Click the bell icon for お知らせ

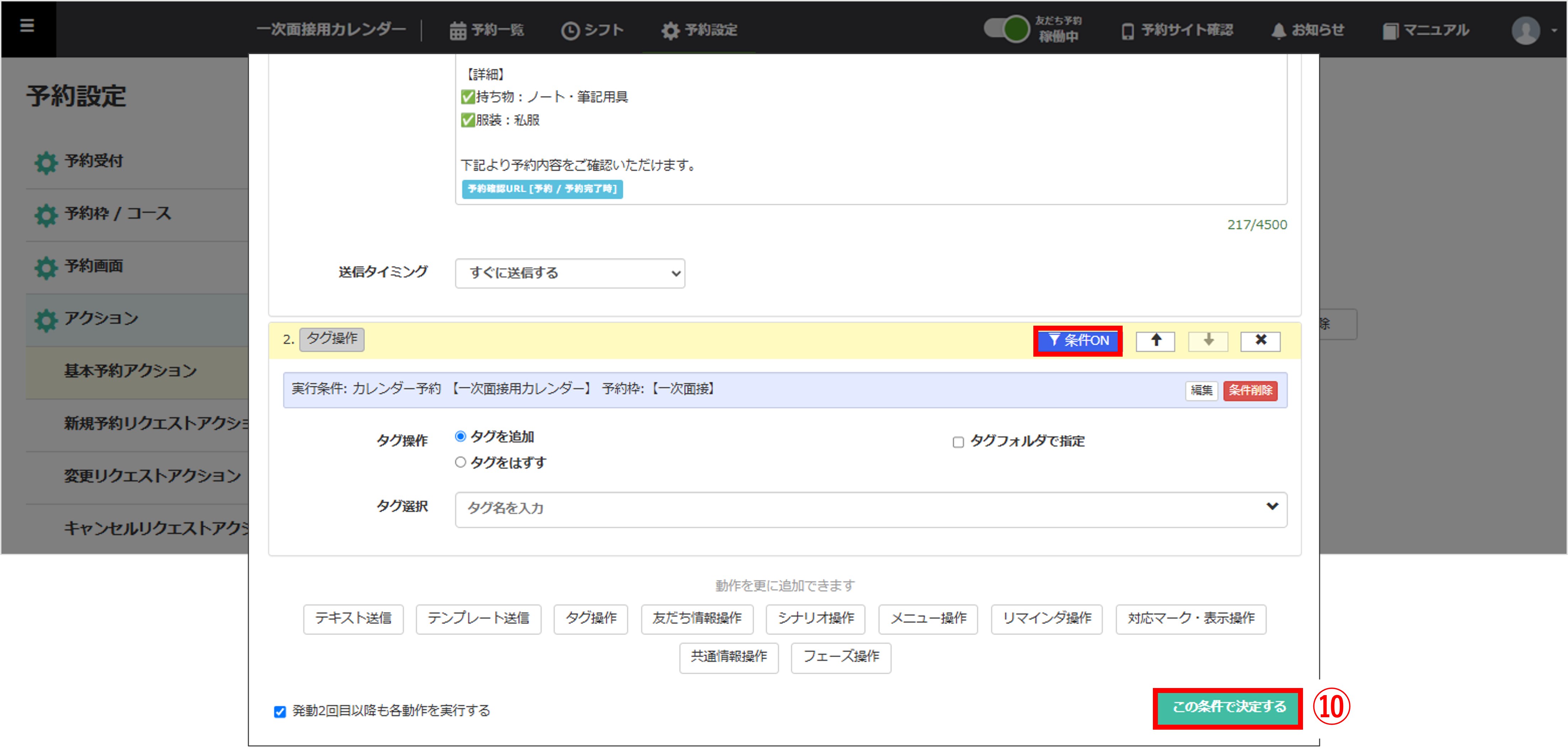[x=1278, y=31]
